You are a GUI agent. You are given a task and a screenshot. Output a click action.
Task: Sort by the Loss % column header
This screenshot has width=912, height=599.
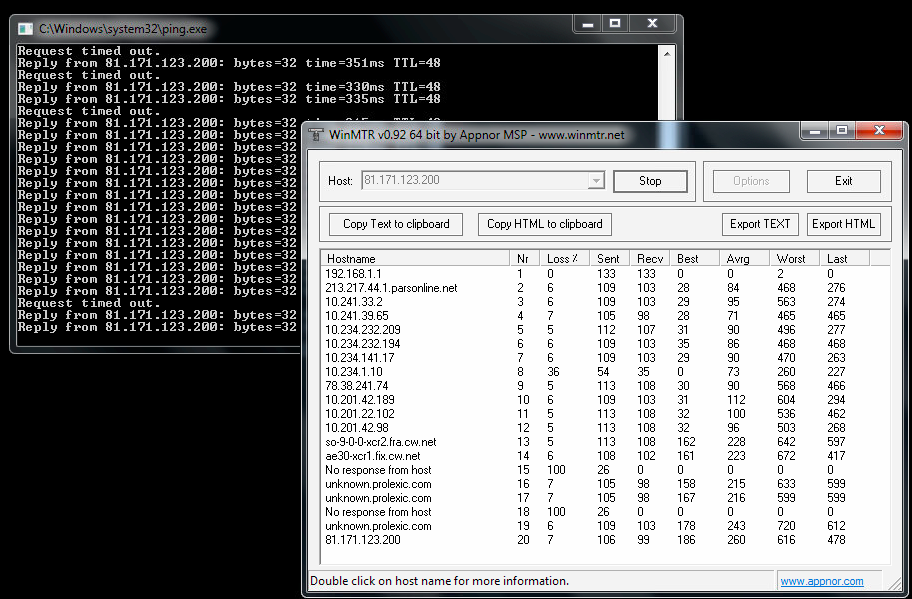[x=564, y=259]
